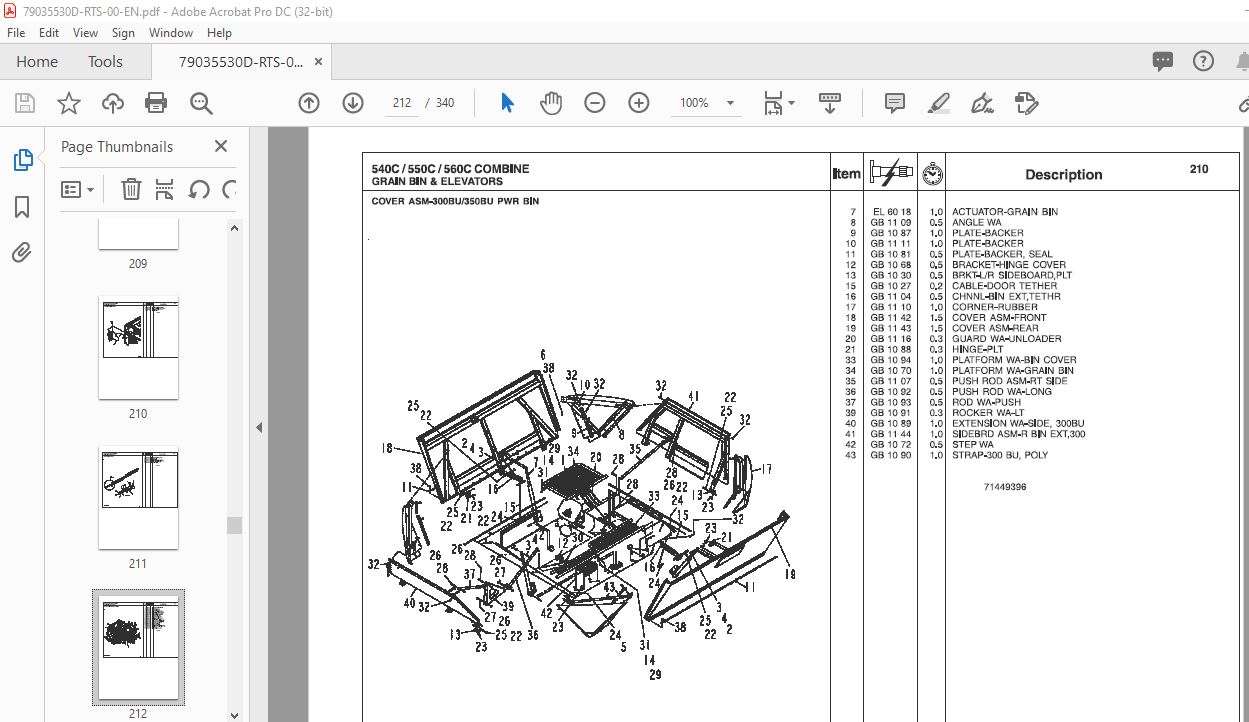Click the page number input field
The width and height of the screenshot is (1249, 722).
click(402, 103)
